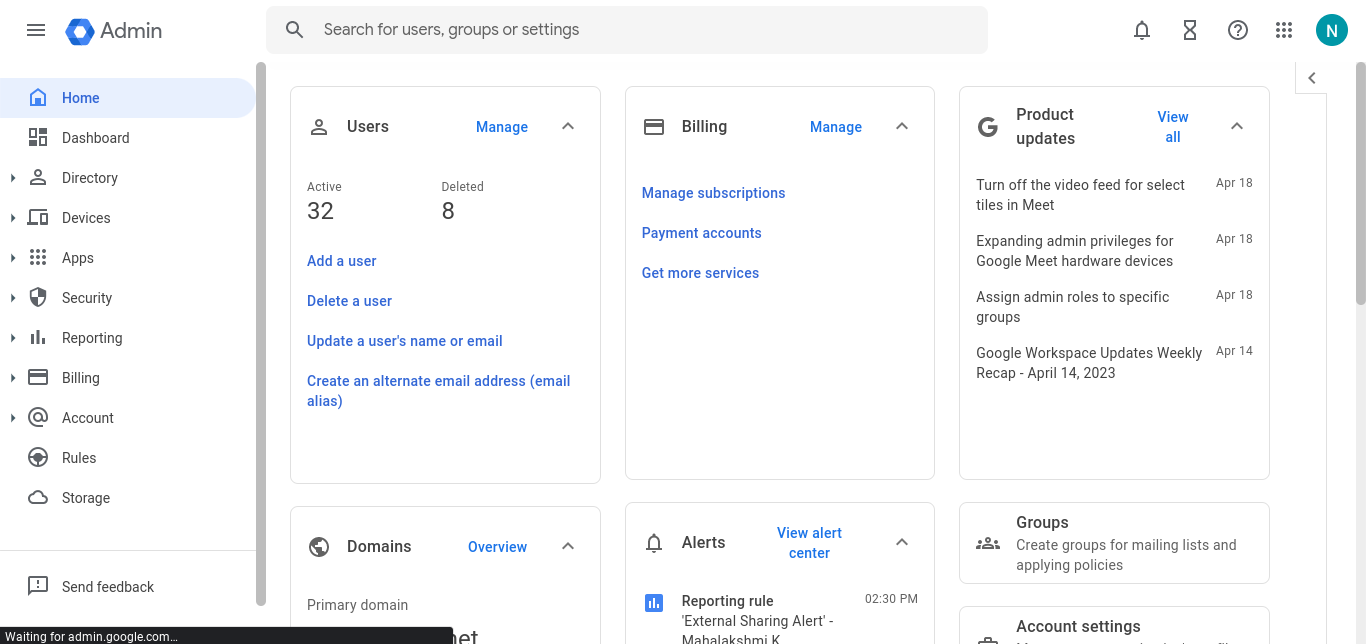The image size is (1366, 644).
Task: Open Manage subscriptions
Action: [714, 193]
